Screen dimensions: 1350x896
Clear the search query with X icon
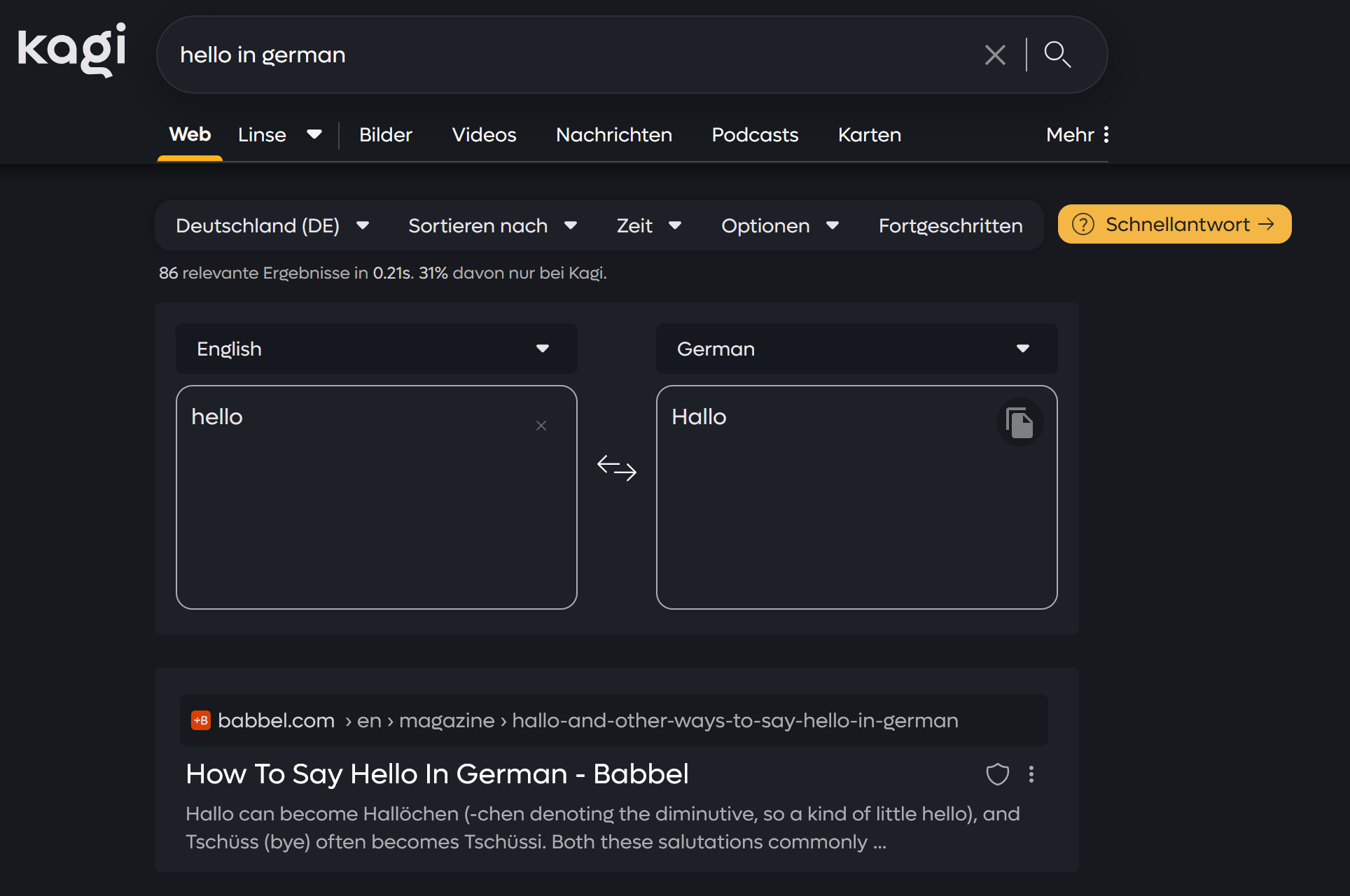(995, 55)
